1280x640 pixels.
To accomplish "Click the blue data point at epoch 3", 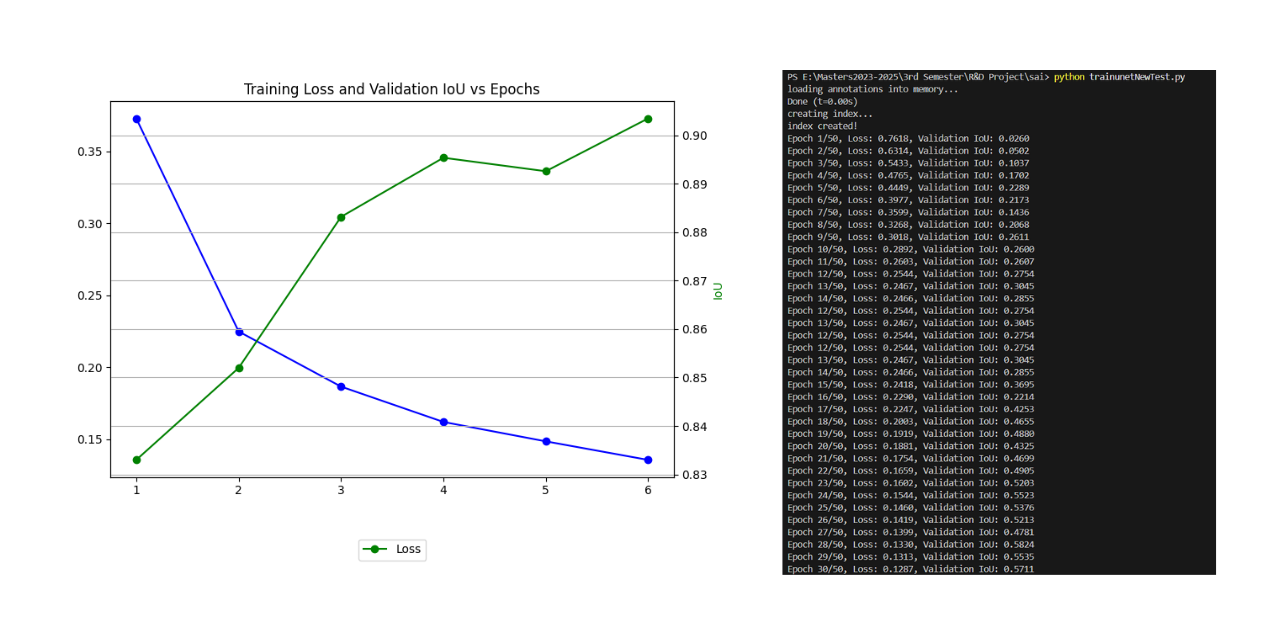I will [340, 385].
